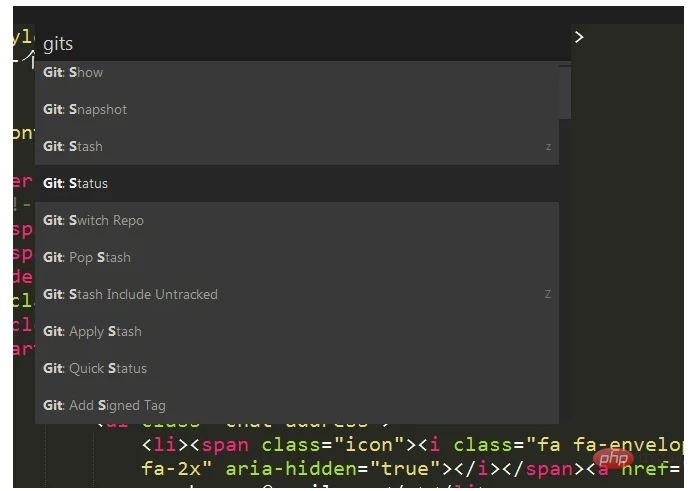
Task: Choose "Git: Snapshot" from the palette
Action: coord(297,109)
